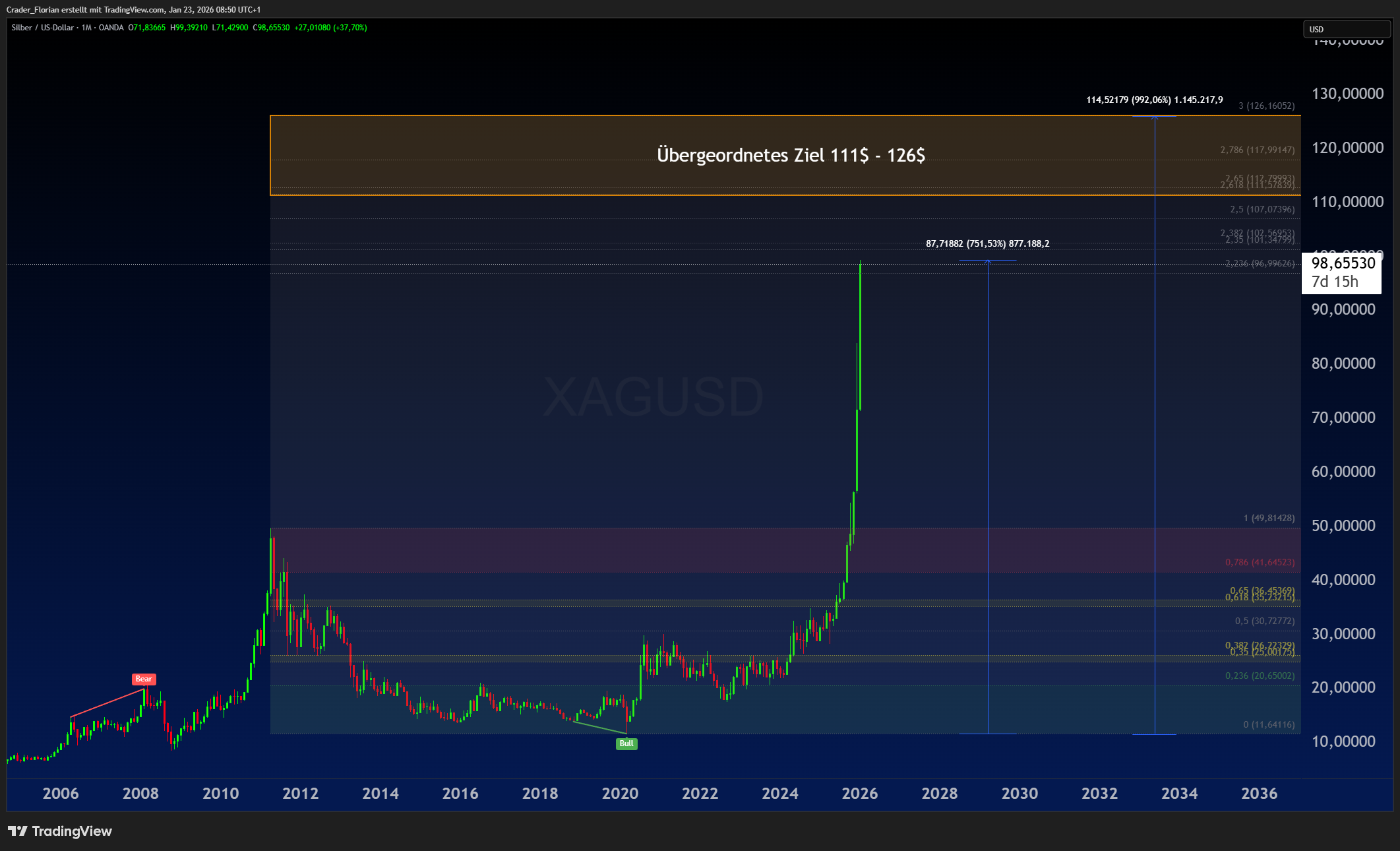Click the 70,00000 price axis label

tap(1344, 418)
